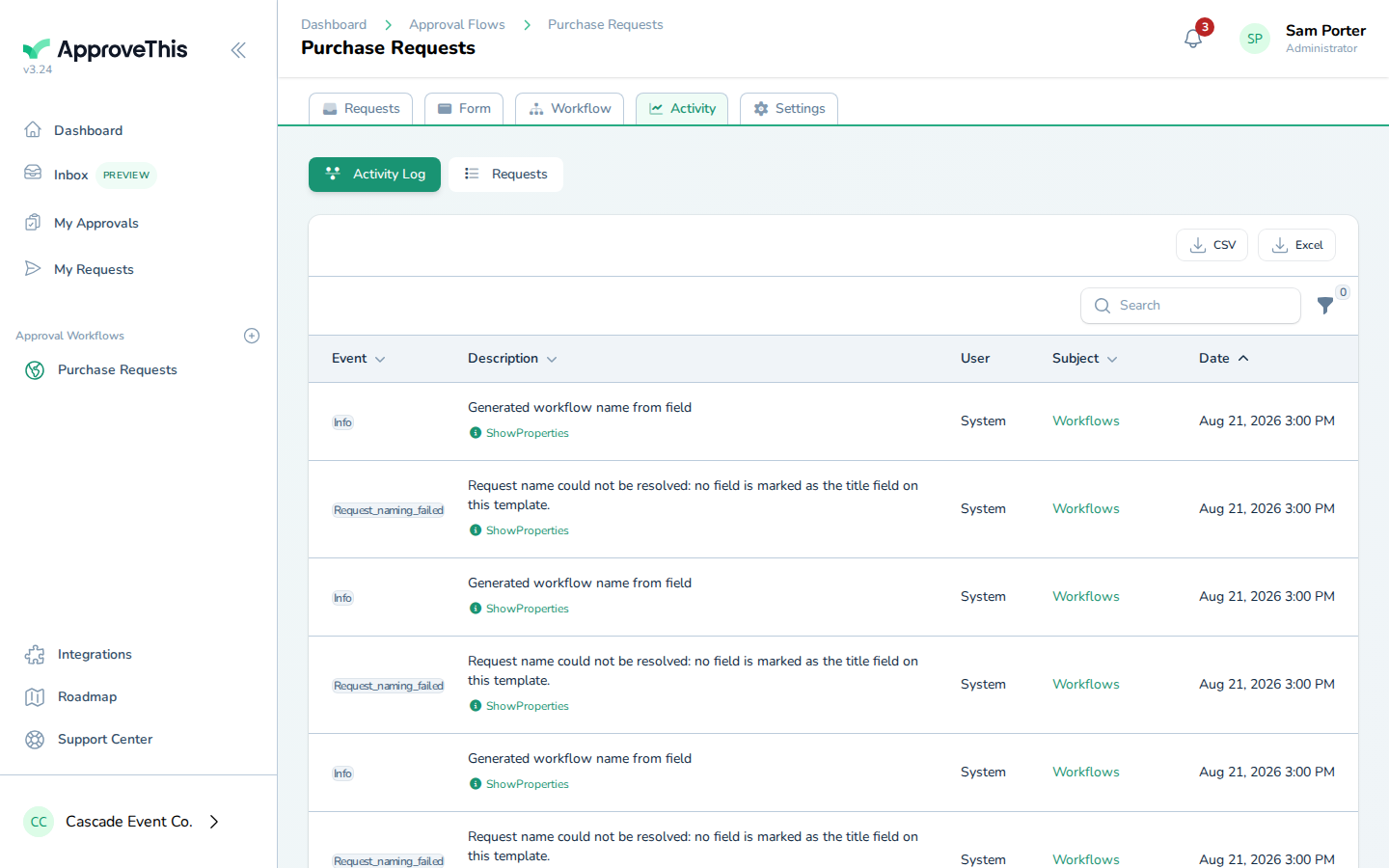The height and width of the screenshot is (868, 1389).
Task: Switch to the Form tab
Action: point(464,108)
